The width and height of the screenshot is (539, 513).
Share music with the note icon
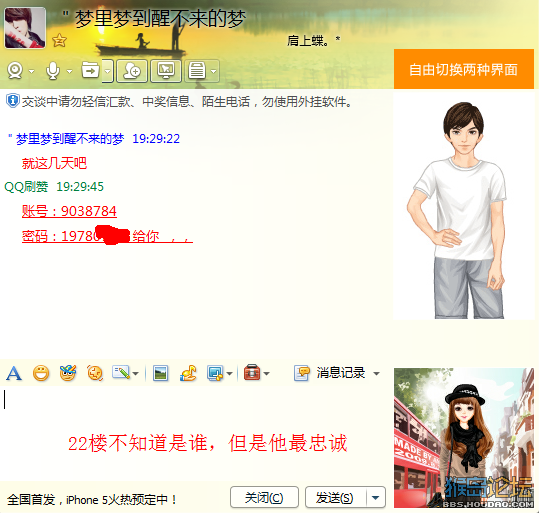click(x=188, y=373)
